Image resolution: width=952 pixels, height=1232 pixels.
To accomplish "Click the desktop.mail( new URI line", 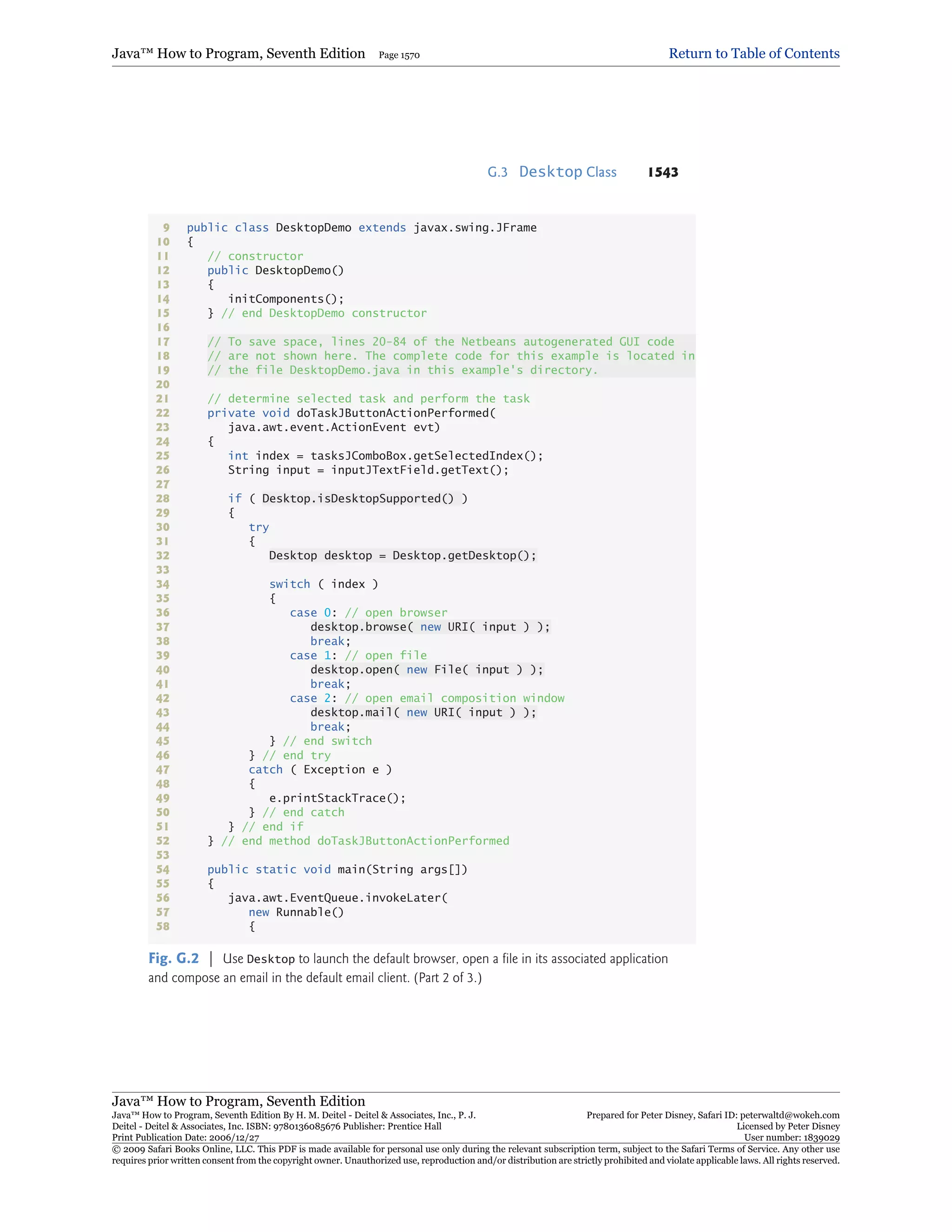I will coord(423,712).
